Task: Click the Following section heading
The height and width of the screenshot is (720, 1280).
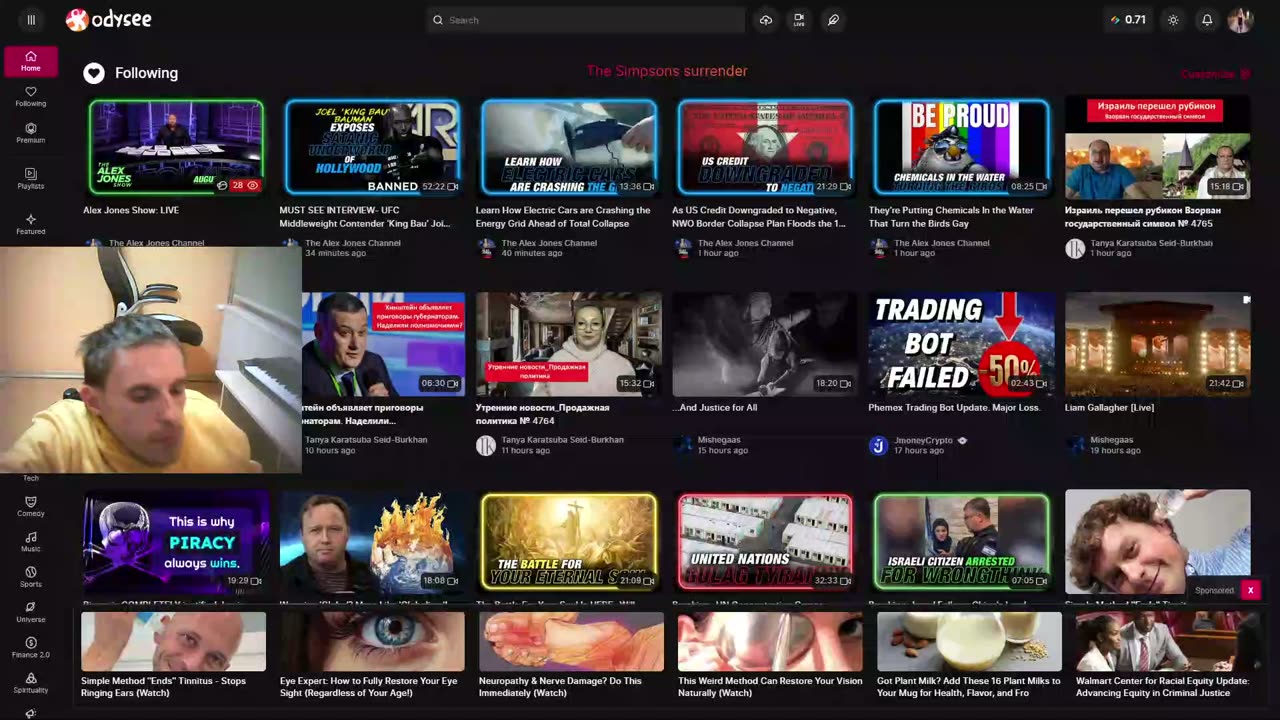Action: [146, 73]
